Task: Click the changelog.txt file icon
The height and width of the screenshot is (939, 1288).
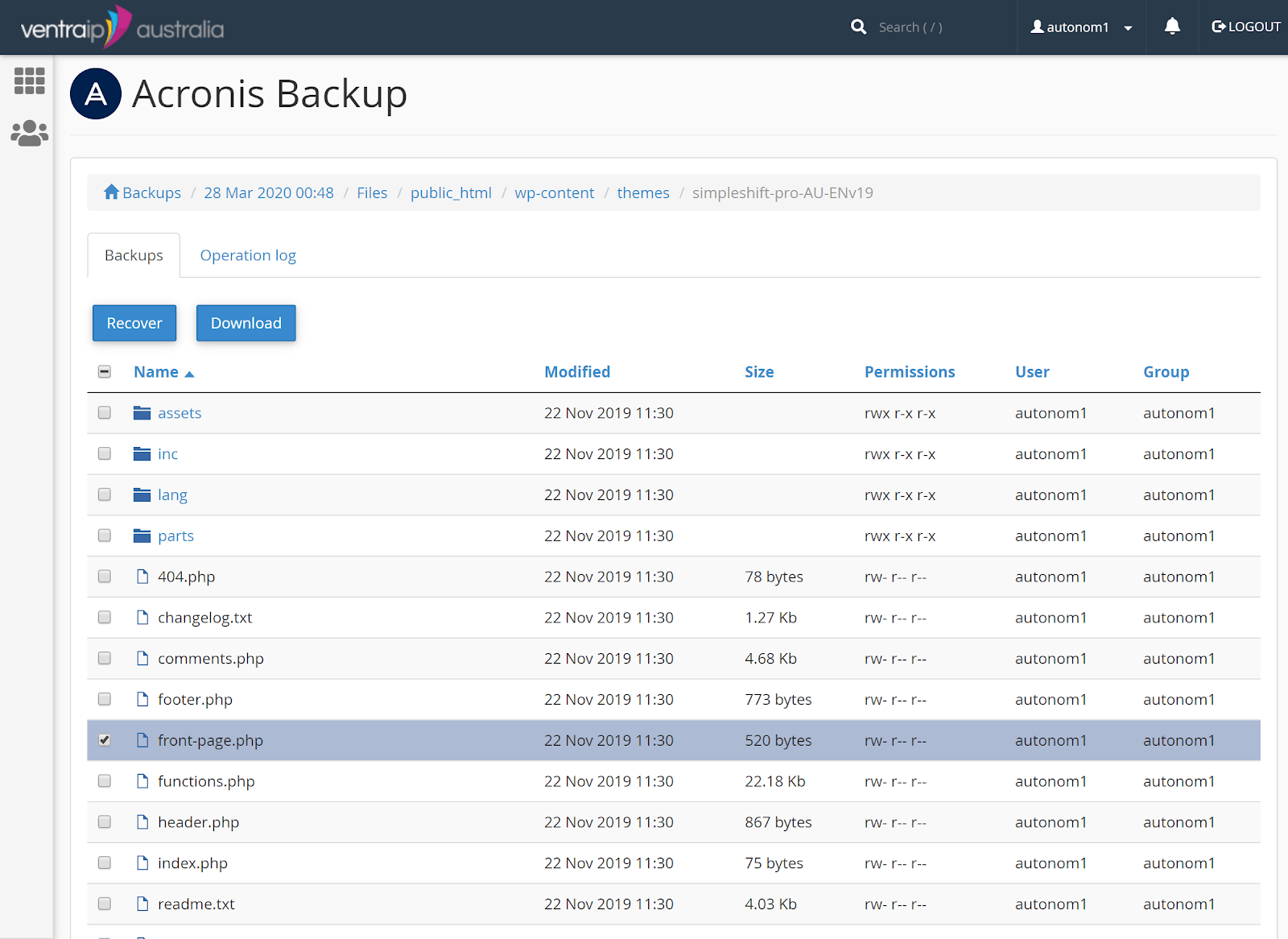Action: click(x=142, y=618)
